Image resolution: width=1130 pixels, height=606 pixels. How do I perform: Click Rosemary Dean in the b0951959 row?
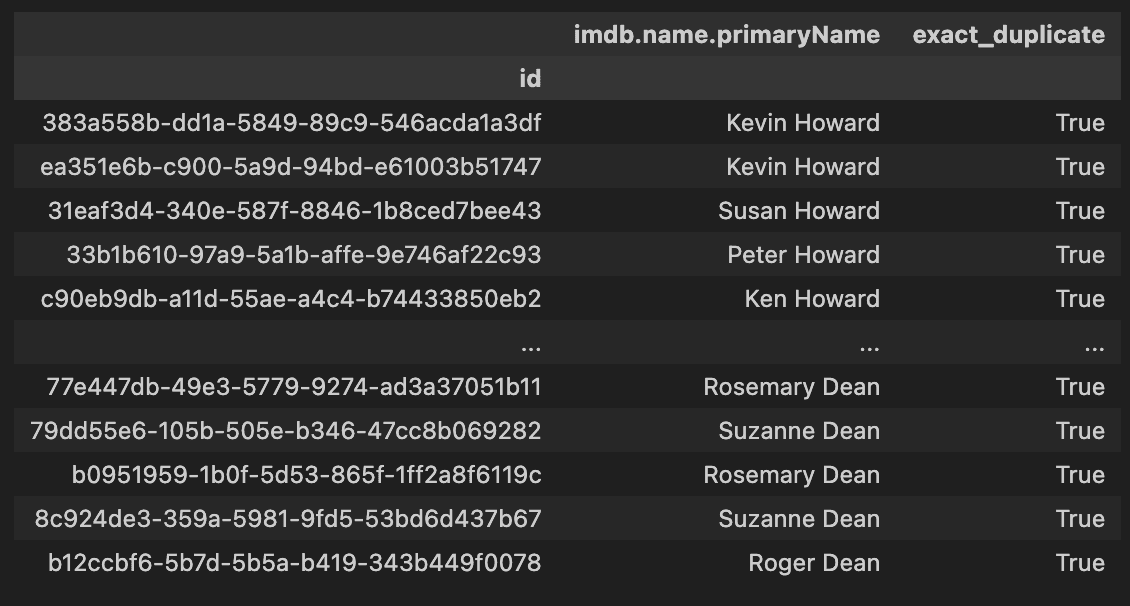click(x=791, y=475)
